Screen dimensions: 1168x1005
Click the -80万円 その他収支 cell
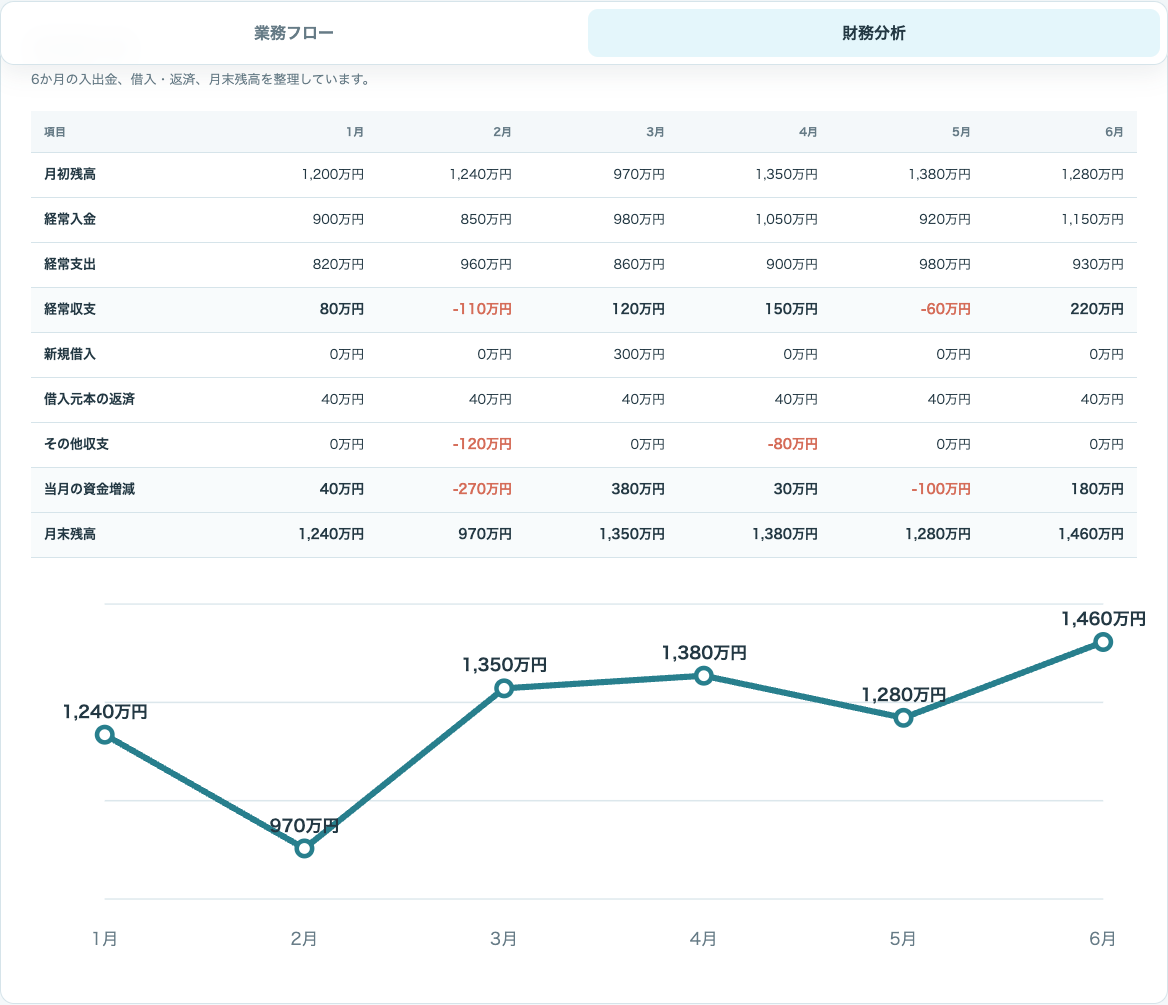tap(793, 444)
